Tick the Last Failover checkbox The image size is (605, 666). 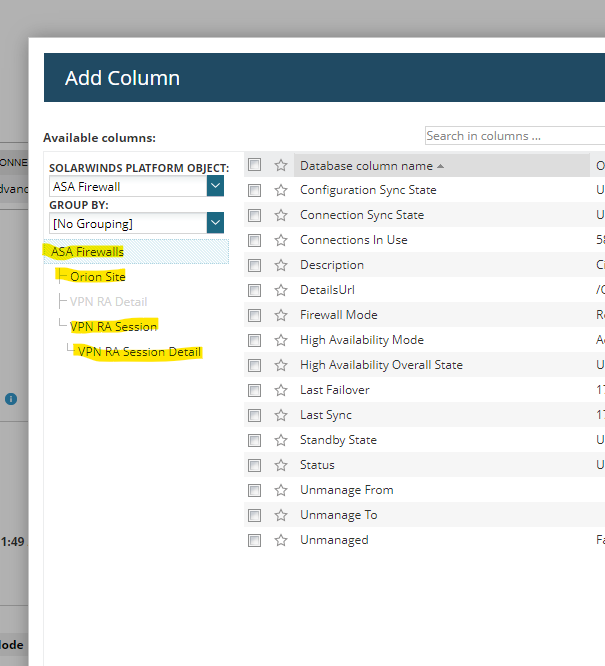click(x=254, y=390)
